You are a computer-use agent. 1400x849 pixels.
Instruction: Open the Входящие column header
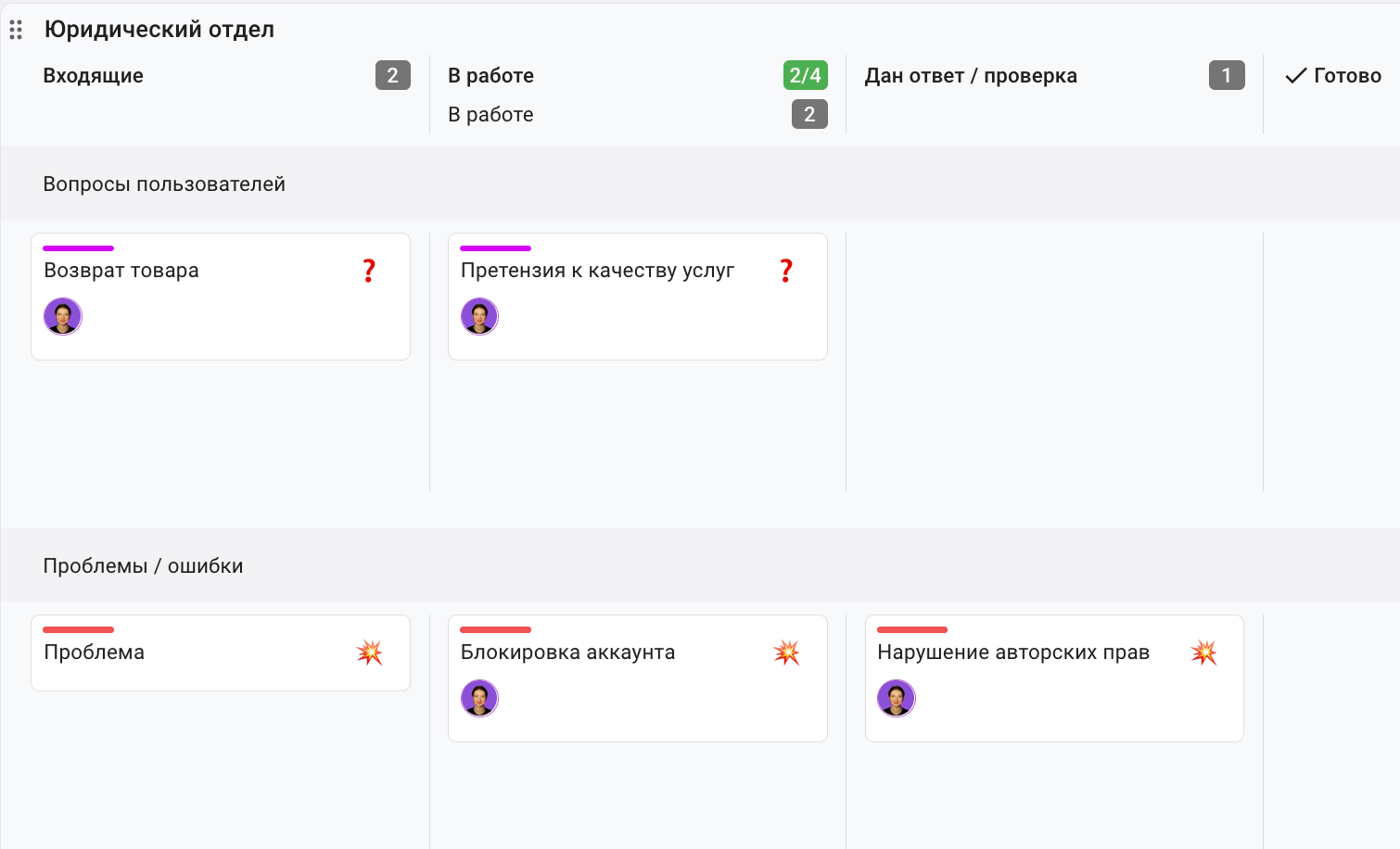point(94,76)
